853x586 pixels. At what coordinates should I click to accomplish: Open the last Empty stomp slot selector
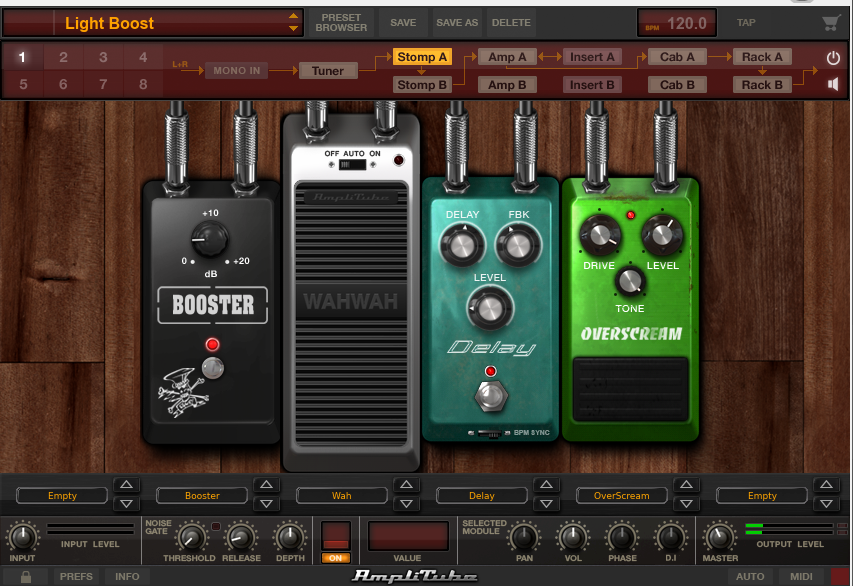tap(762, 496)
